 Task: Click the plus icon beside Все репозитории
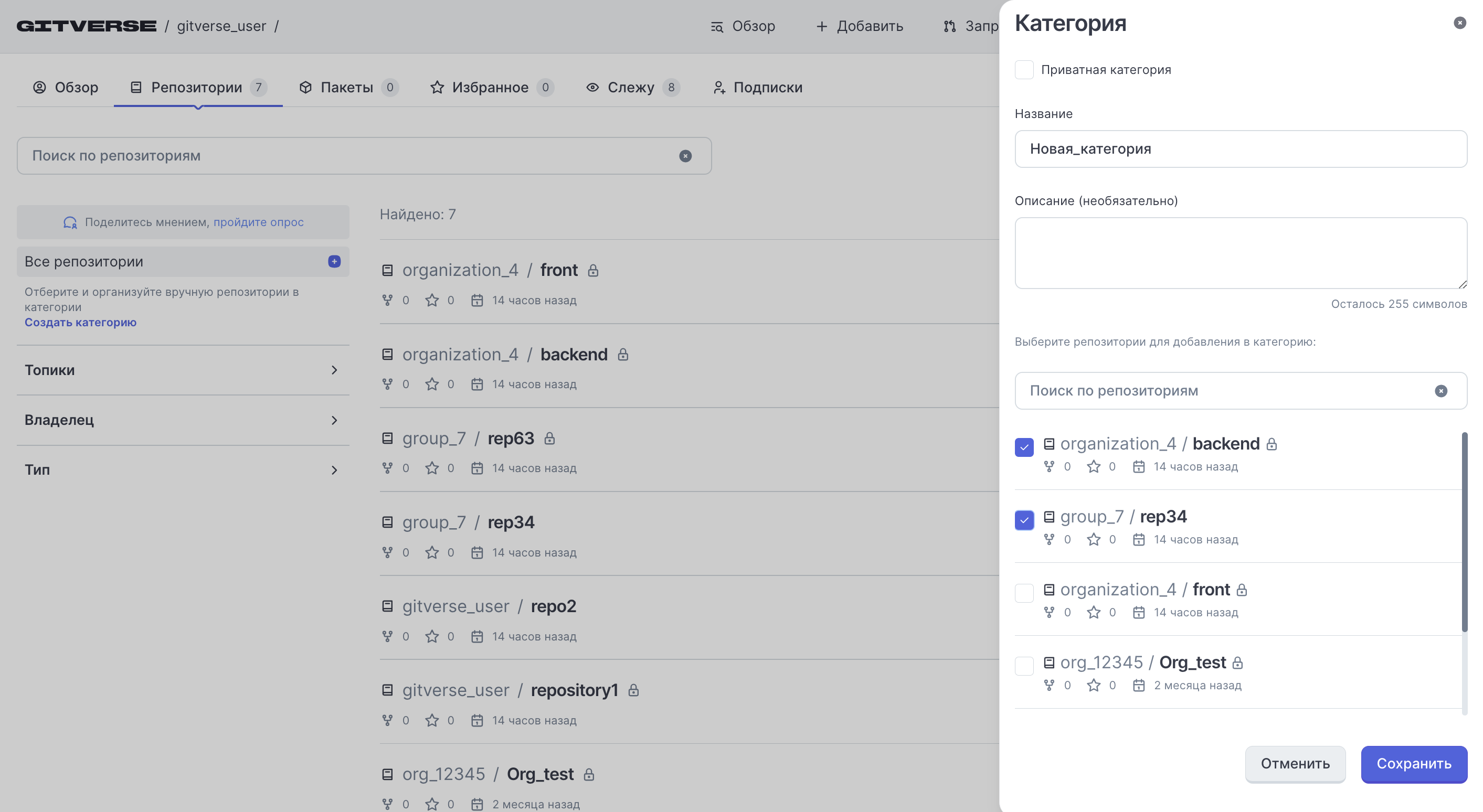[x=334, y=261]
